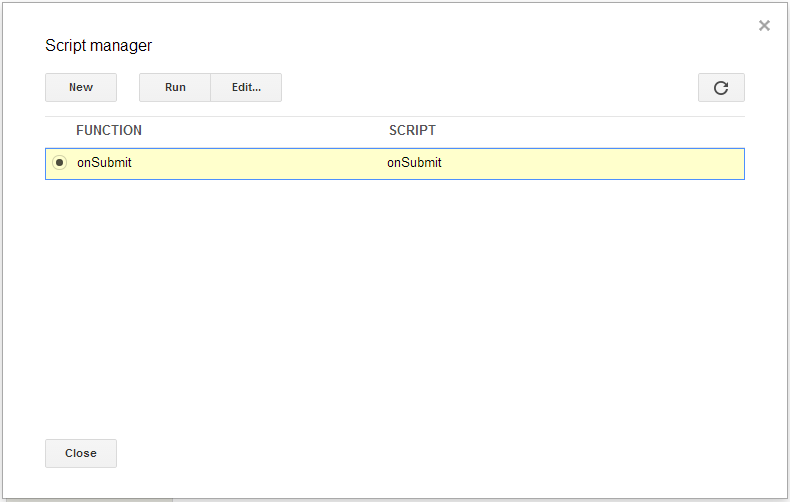Run the selected onSubmit function

click(x=175, y=88)
